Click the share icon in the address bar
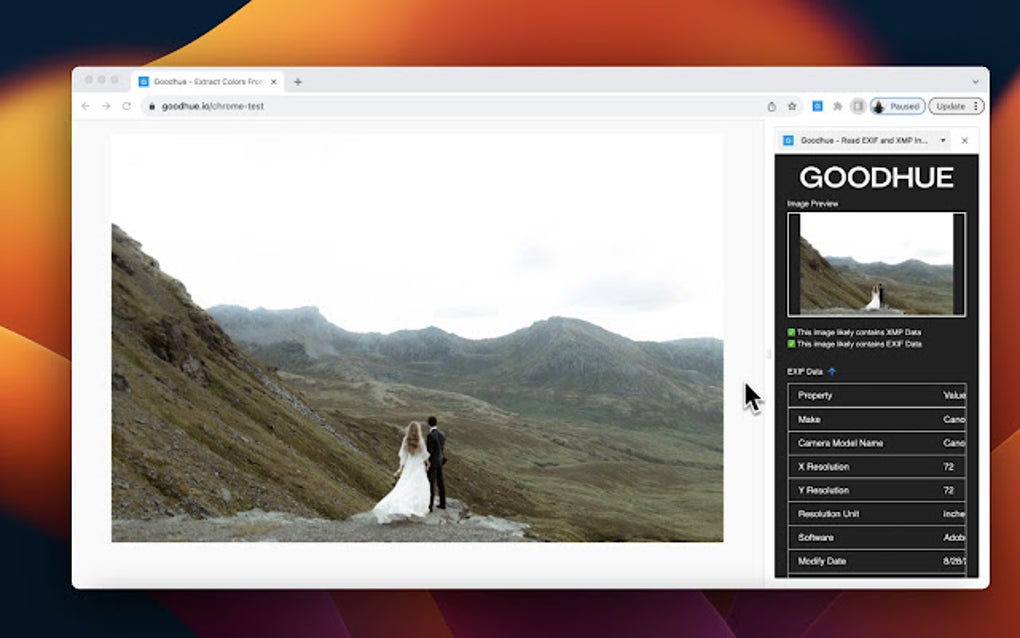The width and height of the screenshot is (1020, 638). click(x=771, y=106)
